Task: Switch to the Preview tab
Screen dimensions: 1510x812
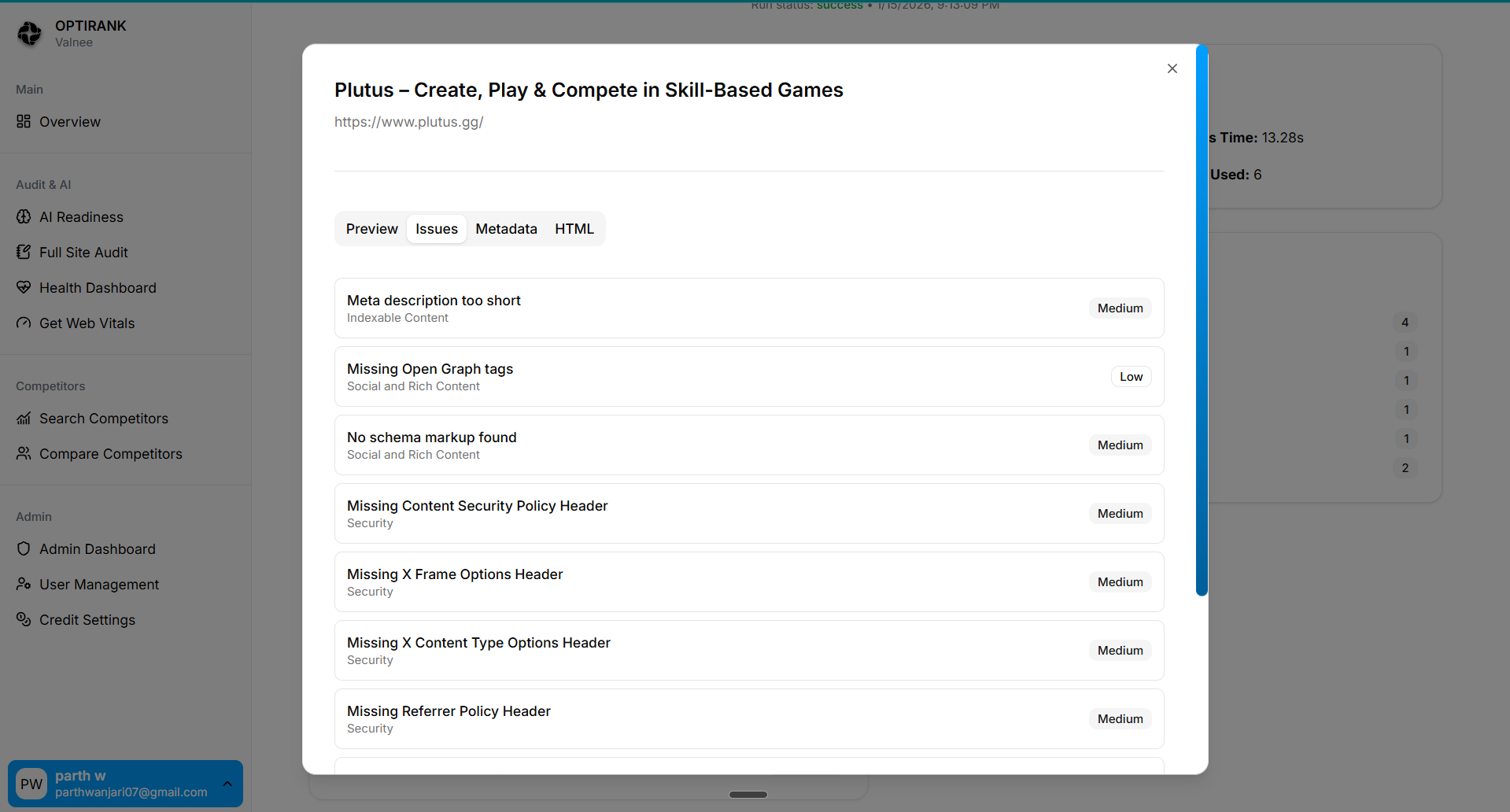Action: (372, 229)
